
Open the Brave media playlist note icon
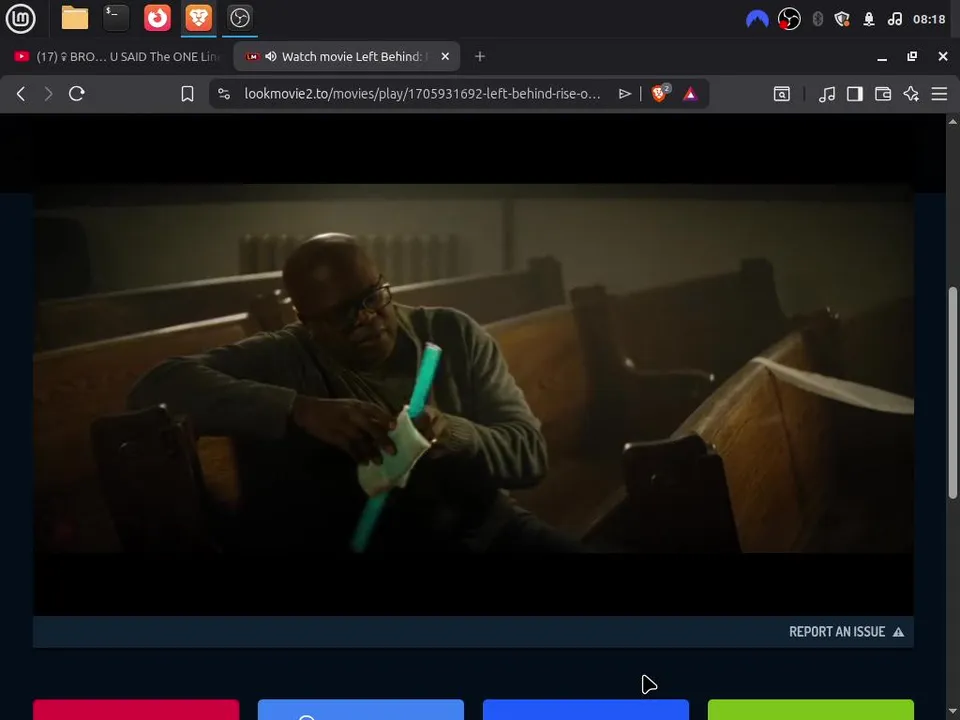827,94
